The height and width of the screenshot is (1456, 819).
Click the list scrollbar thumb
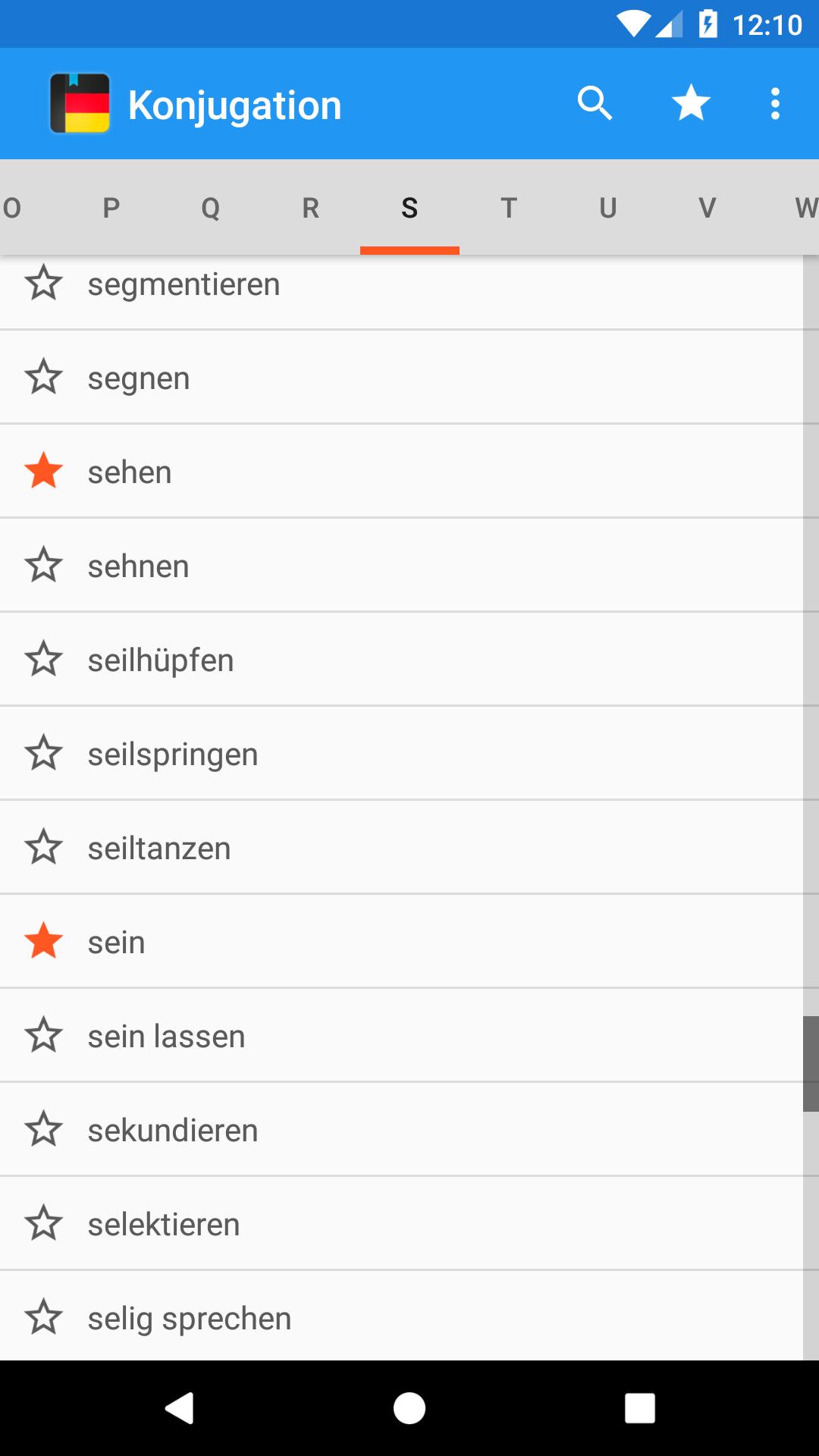coord(811,1064)
